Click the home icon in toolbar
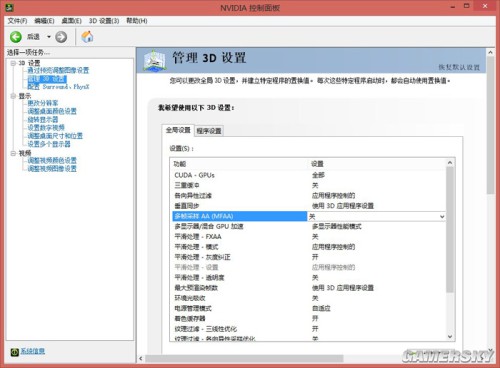500x368 pixels. tap(87, 36)
